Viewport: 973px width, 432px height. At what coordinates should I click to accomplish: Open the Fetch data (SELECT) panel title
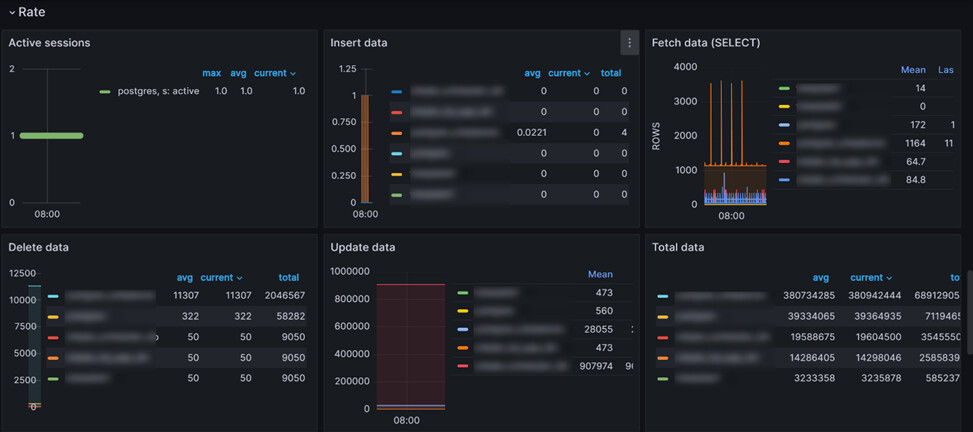click(705, 43)
